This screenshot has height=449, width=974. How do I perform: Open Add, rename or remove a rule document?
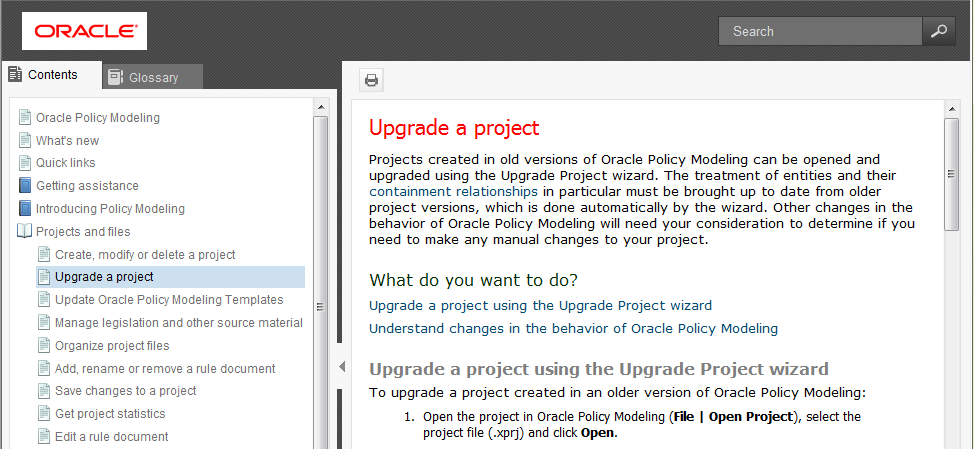click(x=165, y=369)
